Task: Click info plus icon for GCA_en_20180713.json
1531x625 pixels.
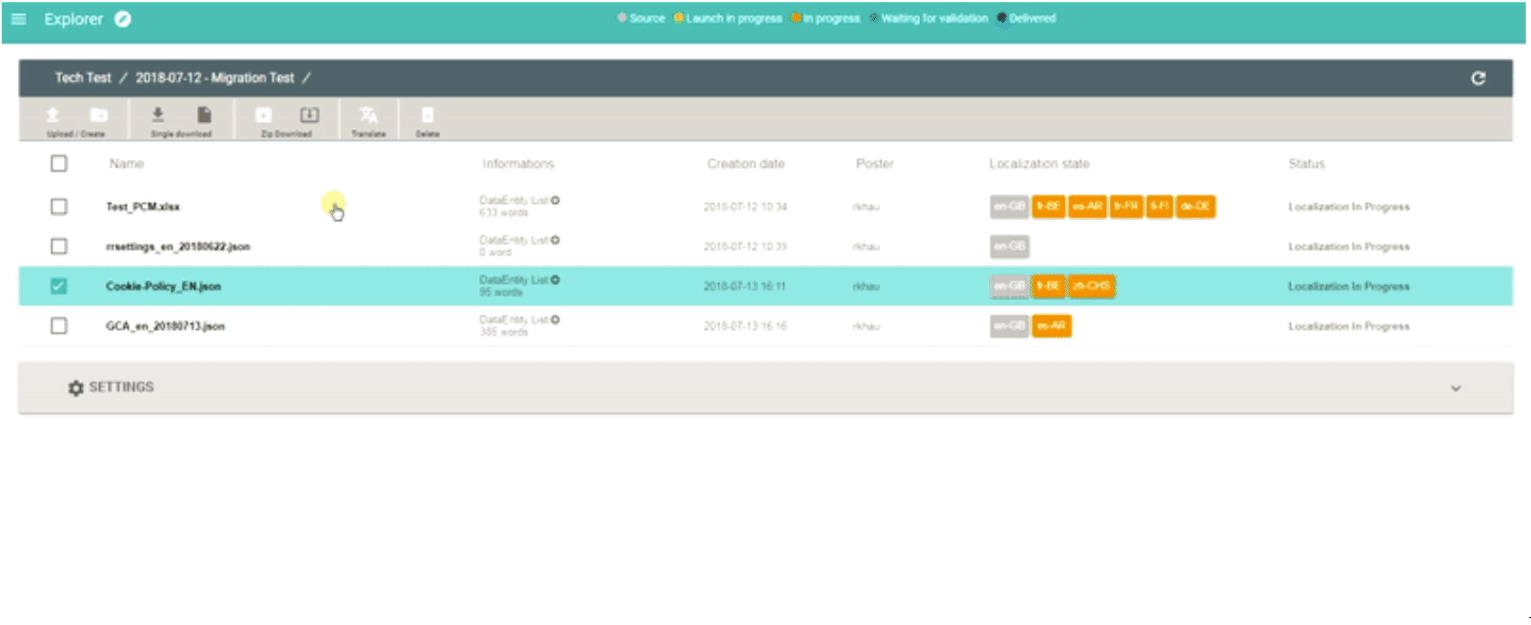Action: 555,320
